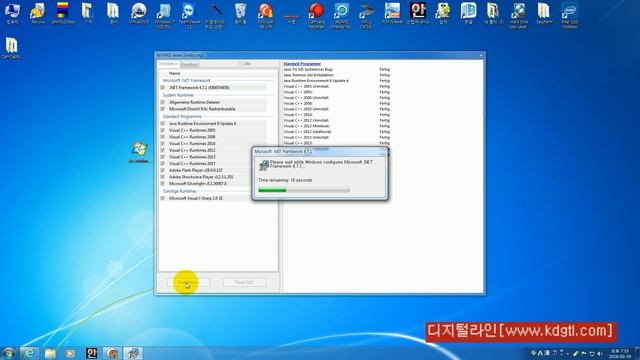640x360 pixels.
Task: Click the Name column header
Action: click(x=174, y=73)
